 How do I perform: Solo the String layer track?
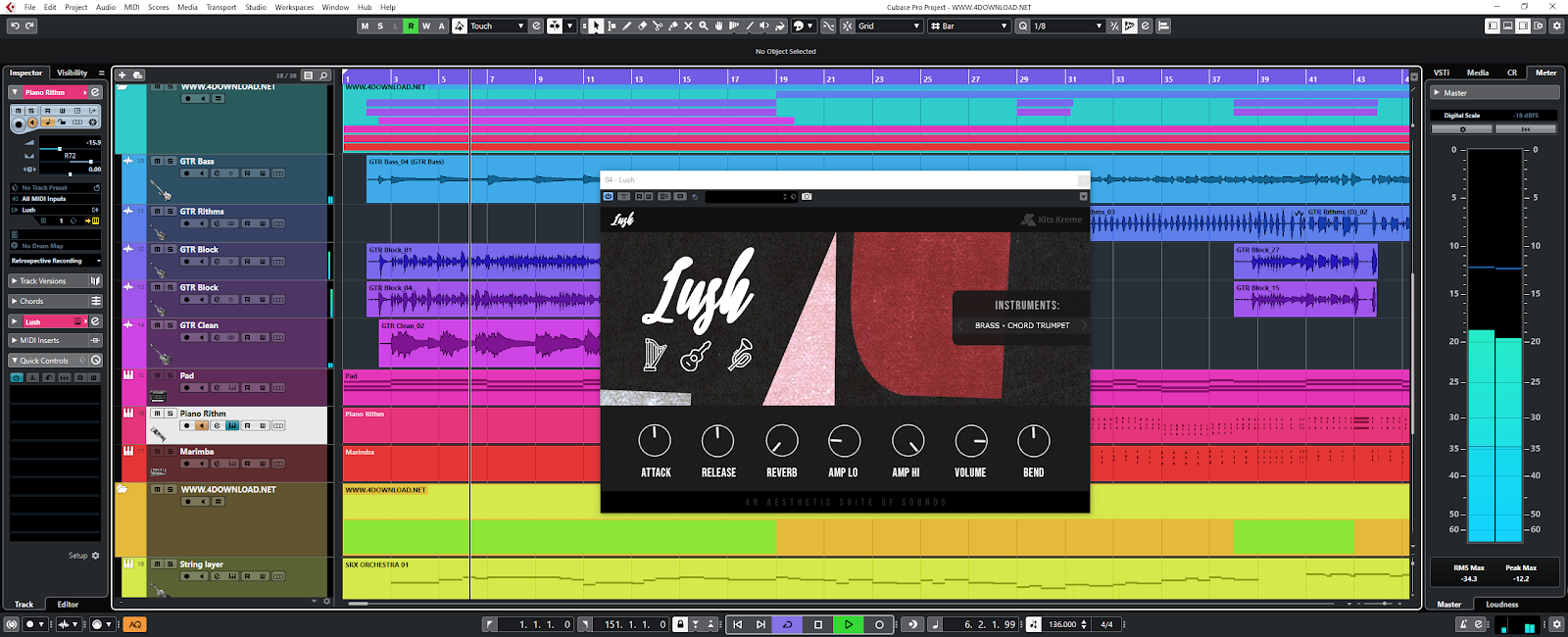(x=170, y=564)
